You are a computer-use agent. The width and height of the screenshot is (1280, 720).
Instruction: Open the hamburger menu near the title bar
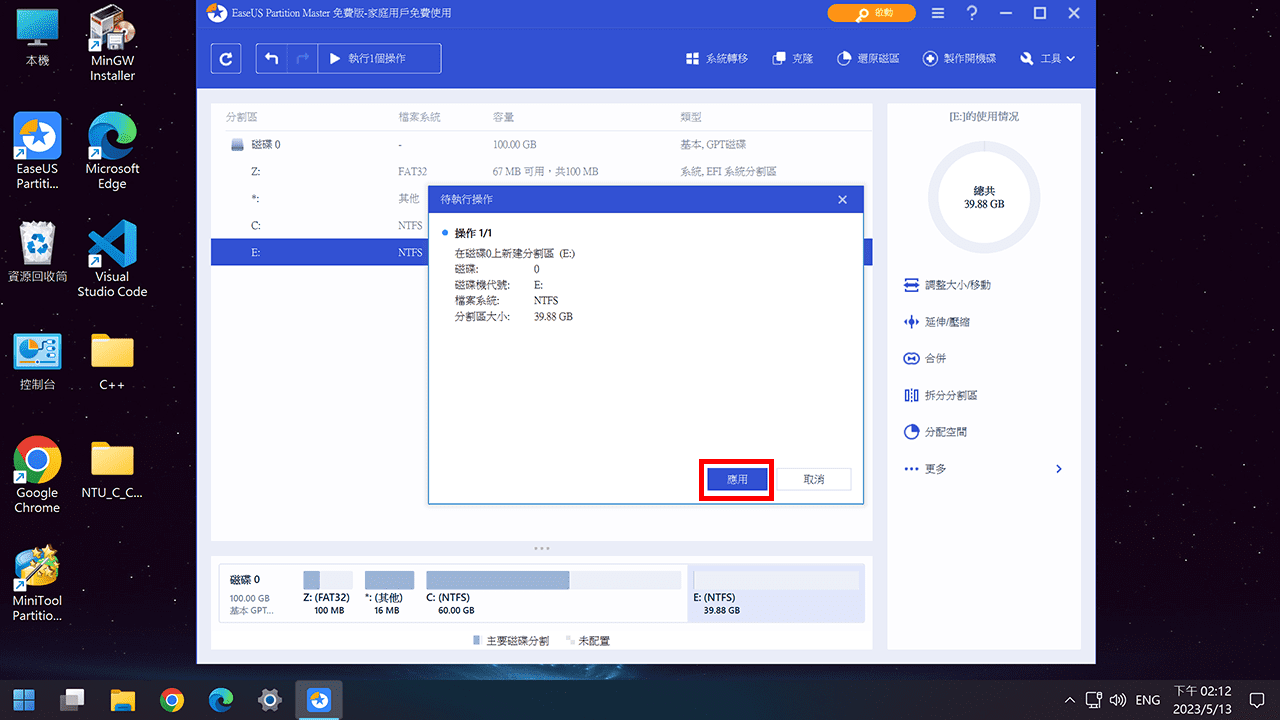937,13
